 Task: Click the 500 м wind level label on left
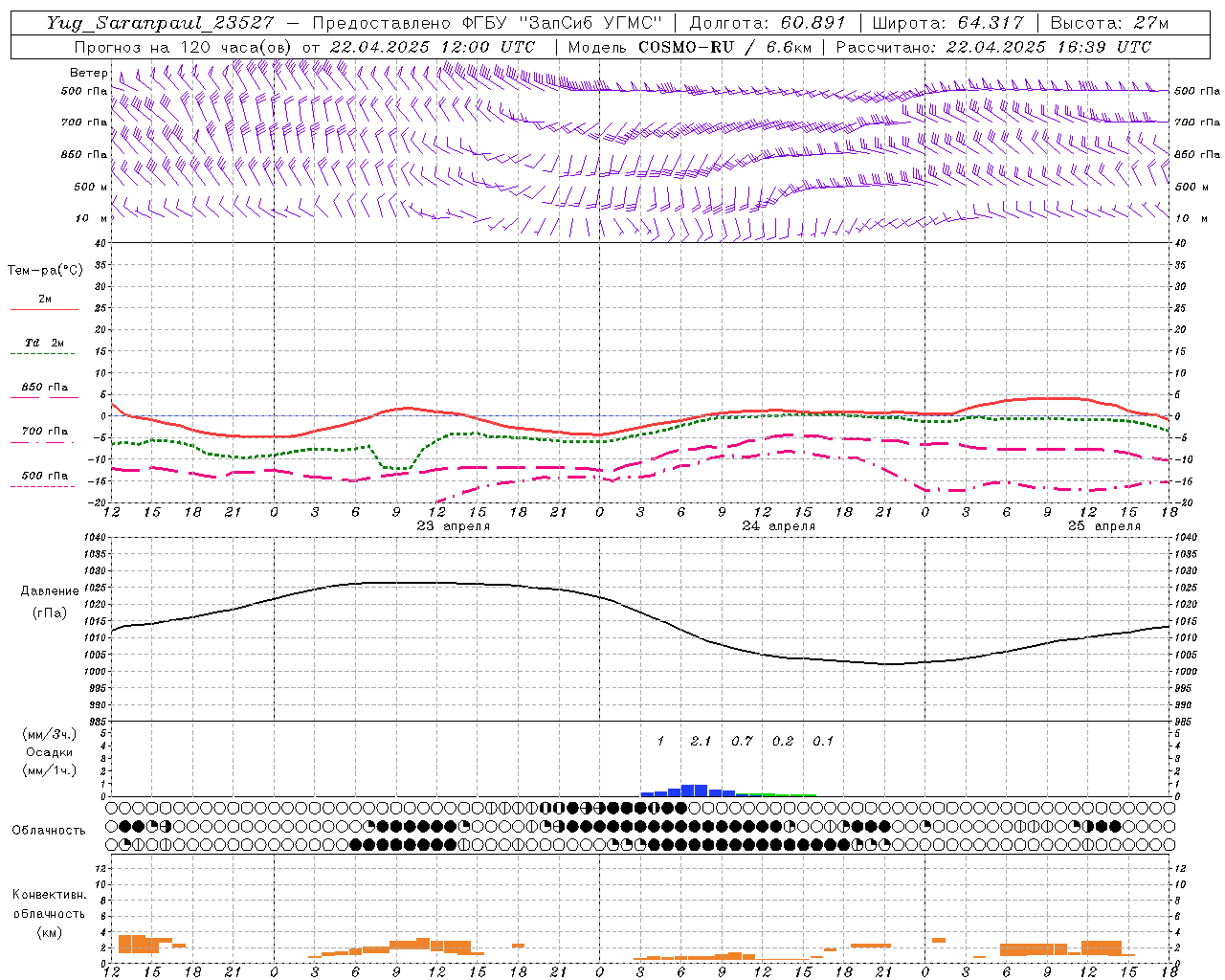[x=91, y=188]
